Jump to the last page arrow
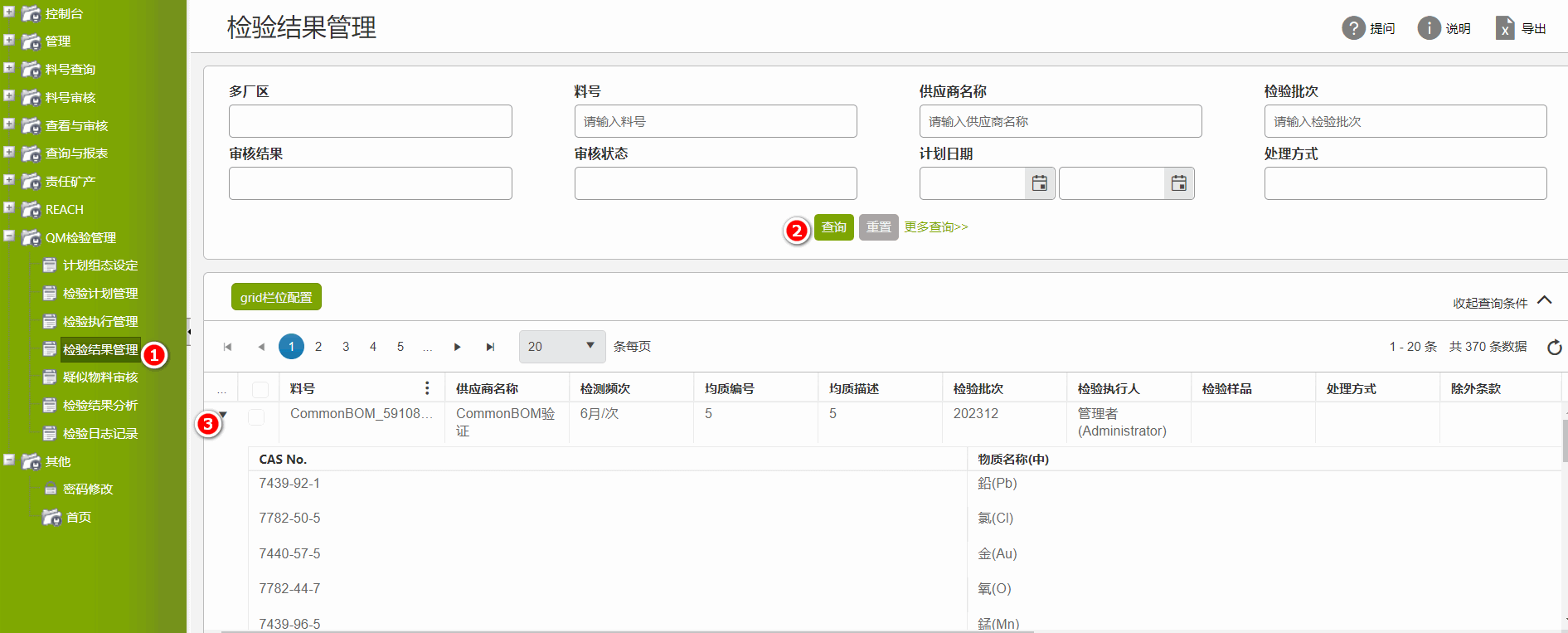This screenshot has height=633, width=1568. point(490,347)
